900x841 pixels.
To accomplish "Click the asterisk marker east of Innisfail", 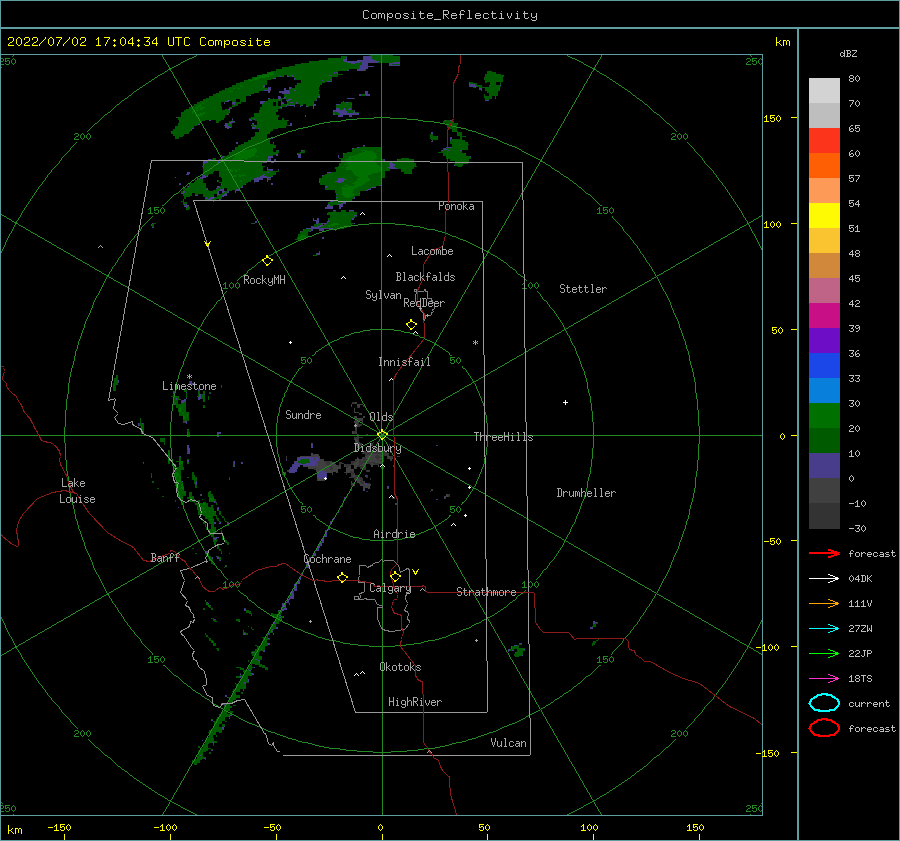I will (475, 343).
